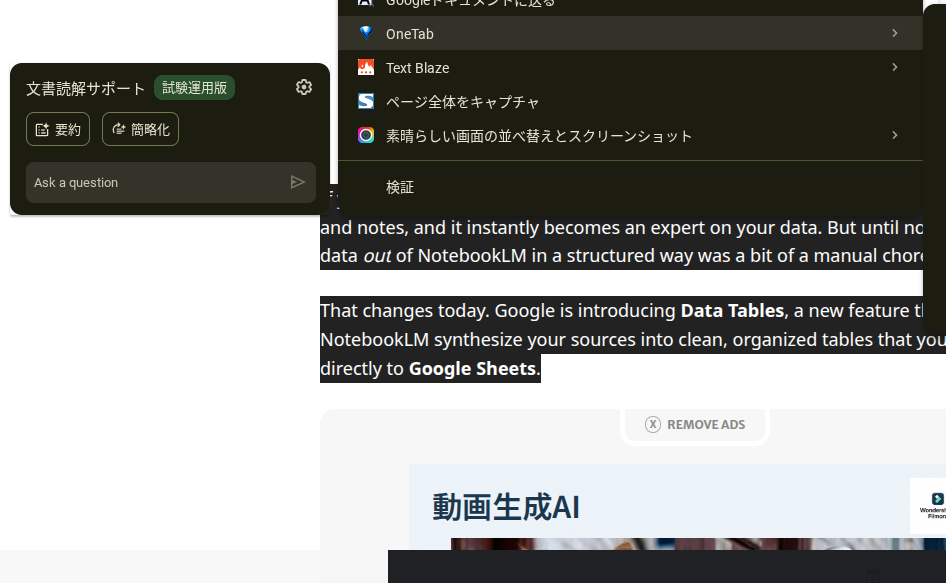Focus the Ask a question input field

(x=155, y=183)
